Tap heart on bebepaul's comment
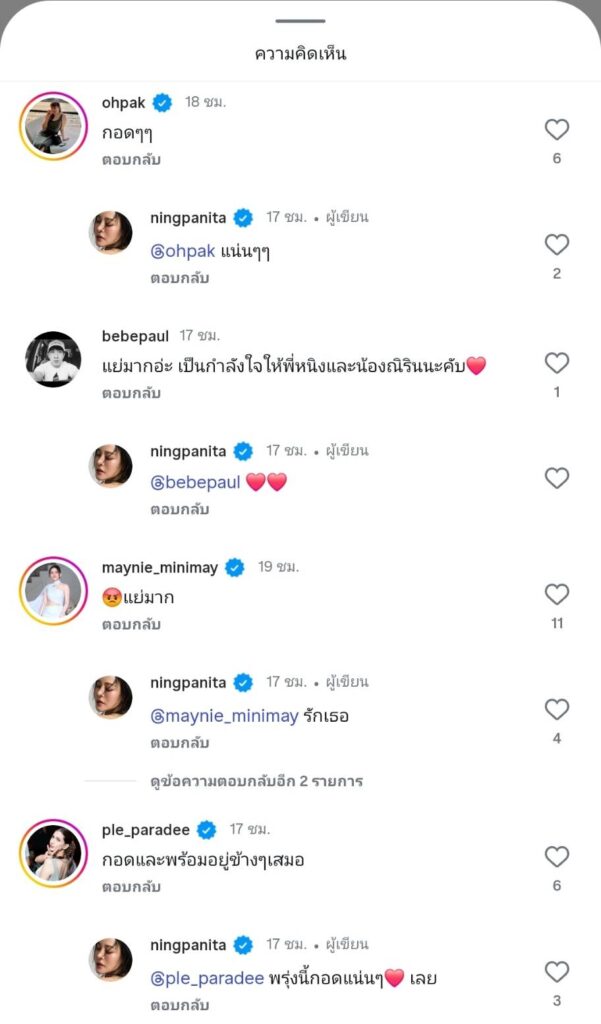Screen dimensions: 601x1024 [x=556, y=363]
